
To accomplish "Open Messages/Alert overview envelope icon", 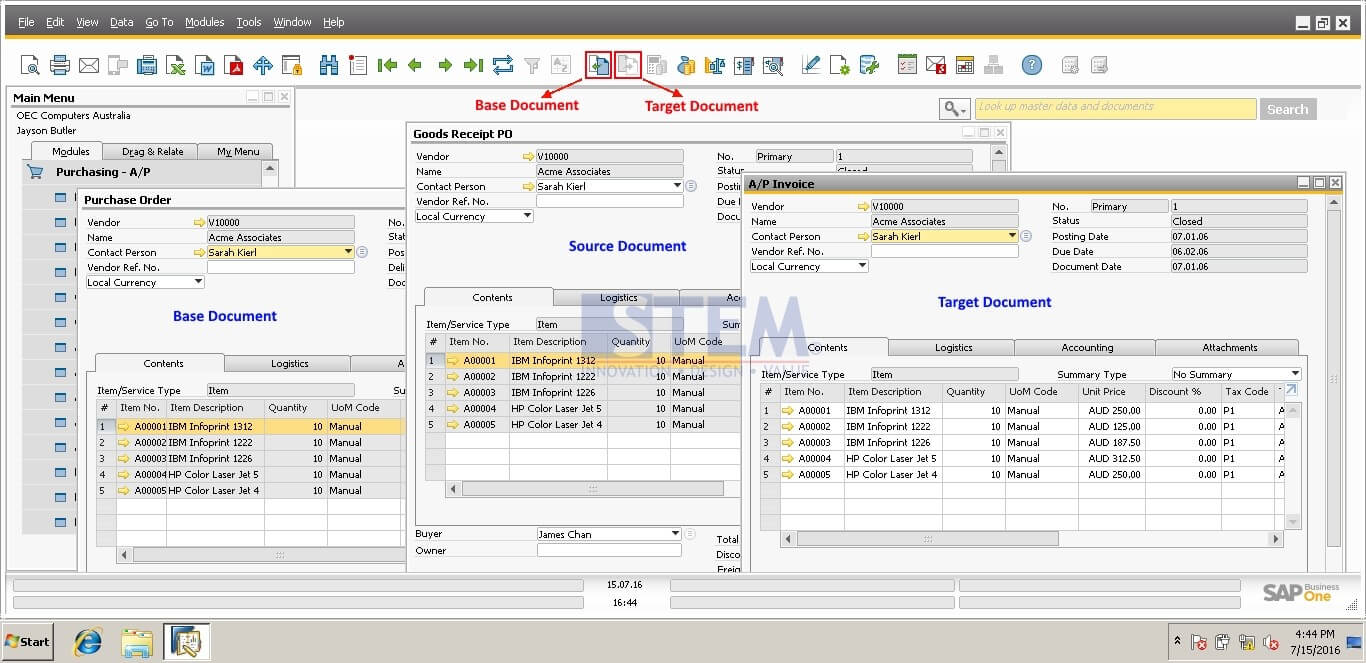I will 936,65.
